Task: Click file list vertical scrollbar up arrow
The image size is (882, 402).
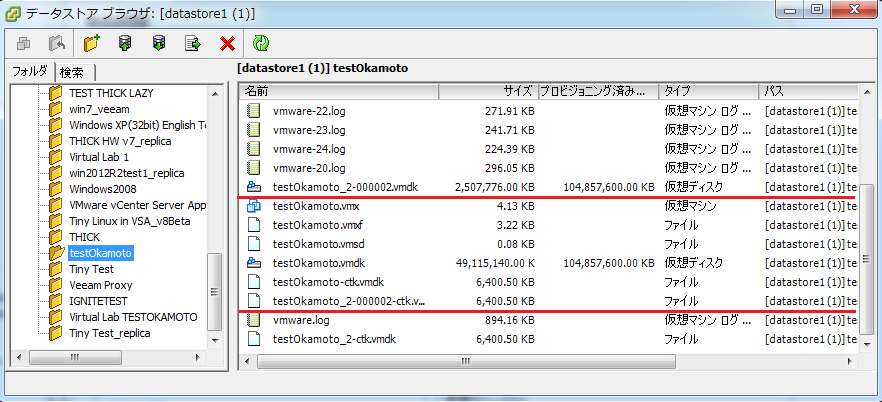Action: point(866,91)
